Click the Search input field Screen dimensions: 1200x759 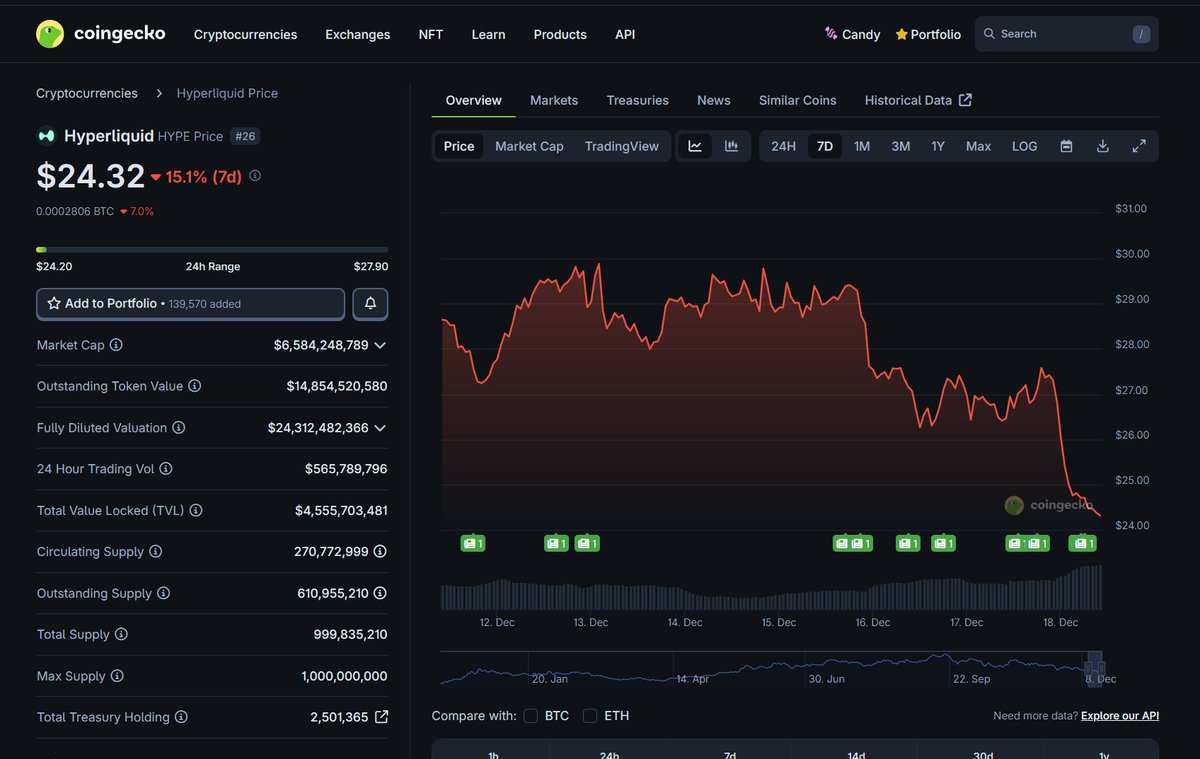1067,34
